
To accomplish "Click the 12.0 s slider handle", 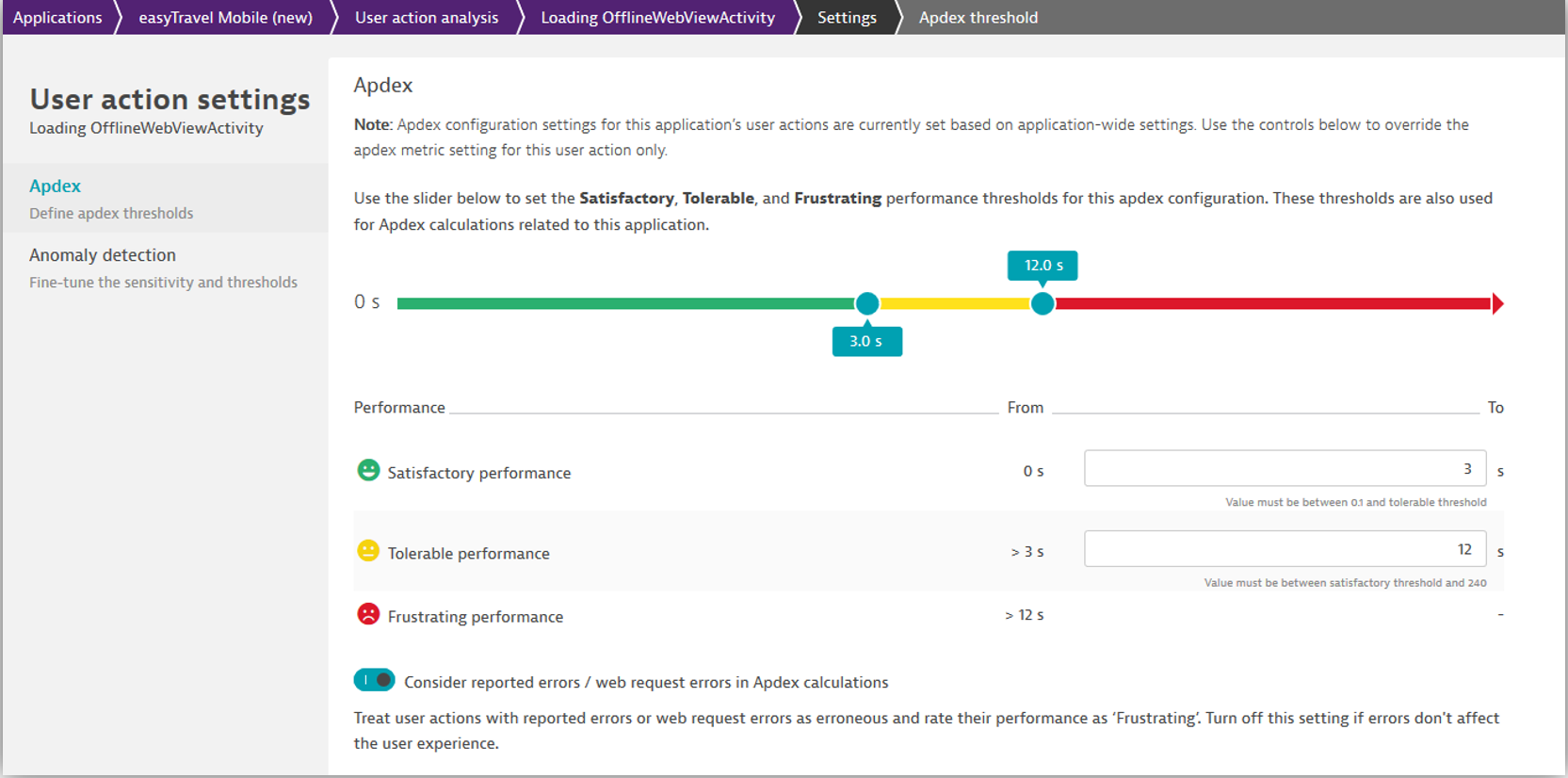I will pyautogui.click(x=1043, y=303).
